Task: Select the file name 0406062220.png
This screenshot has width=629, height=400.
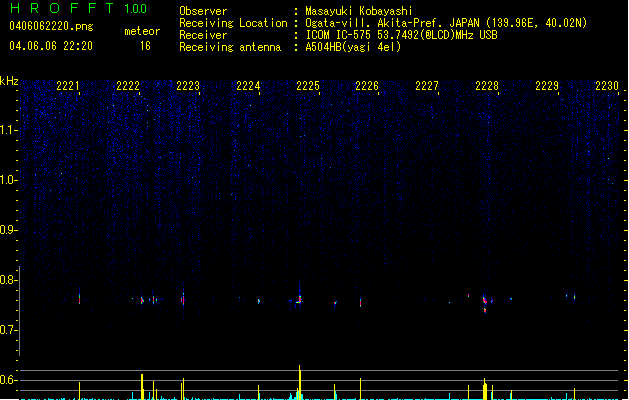Action: click(x=51, y=26)
